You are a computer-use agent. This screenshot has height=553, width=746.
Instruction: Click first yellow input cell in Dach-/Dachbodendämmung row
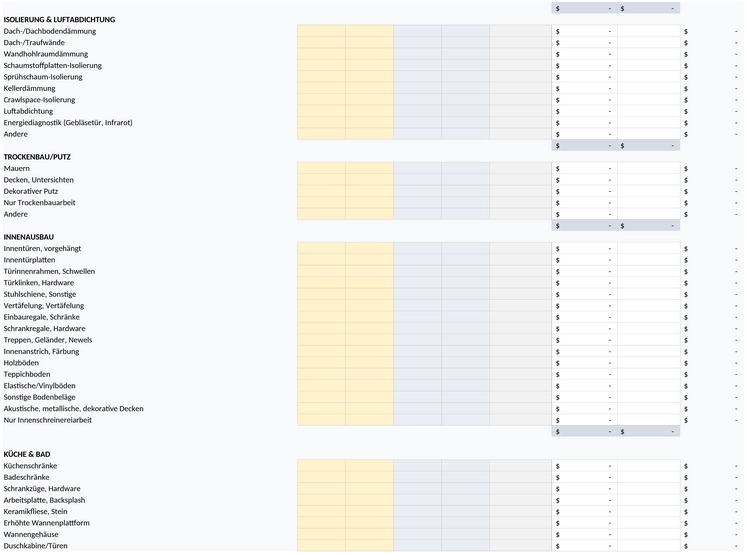click(x=321, y=31)
